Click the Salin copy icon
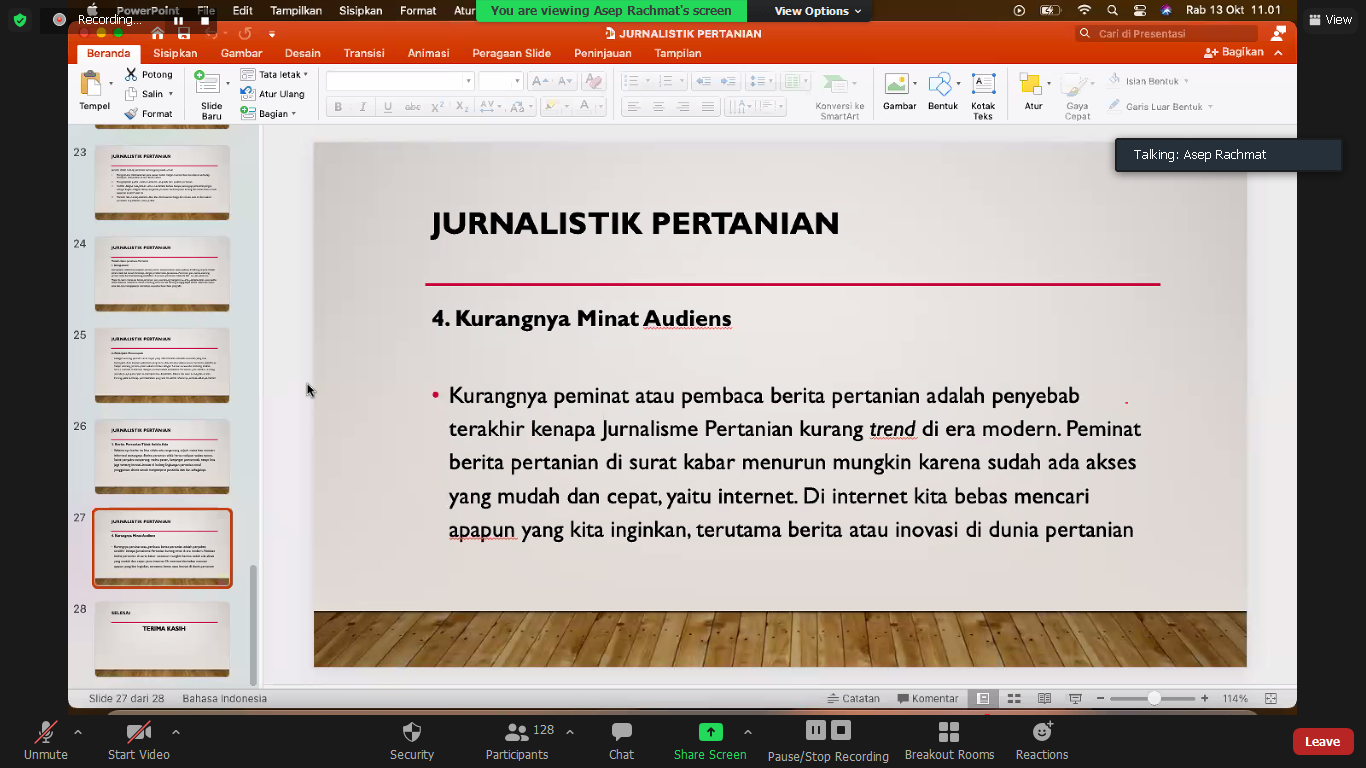Image resolution: width=1366 pixels, height=768 pixels. [x=131, y=94]
